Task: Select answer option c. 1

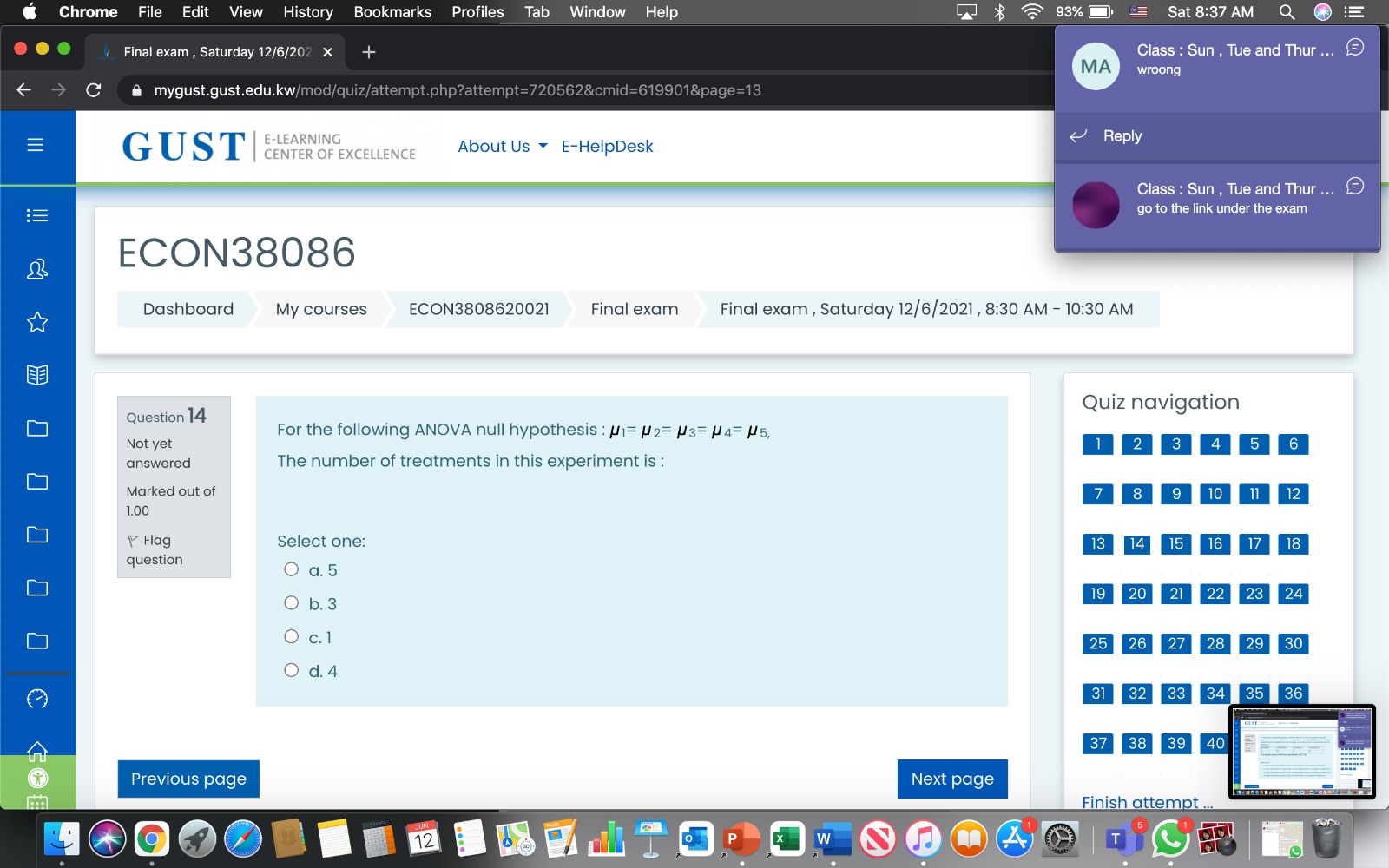Action: (x=292, y=636)
